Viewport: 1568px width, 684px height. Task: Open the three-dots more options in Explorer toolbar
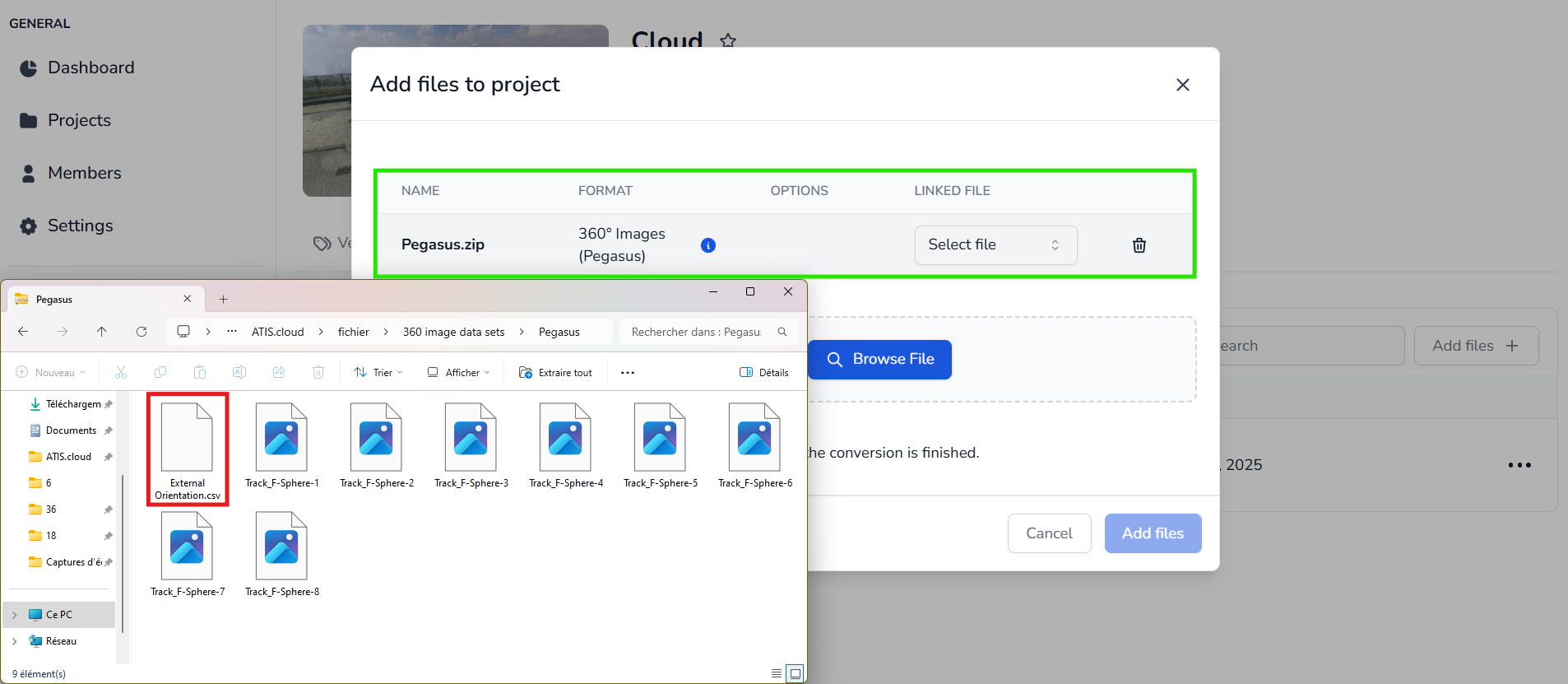[628, 373]
